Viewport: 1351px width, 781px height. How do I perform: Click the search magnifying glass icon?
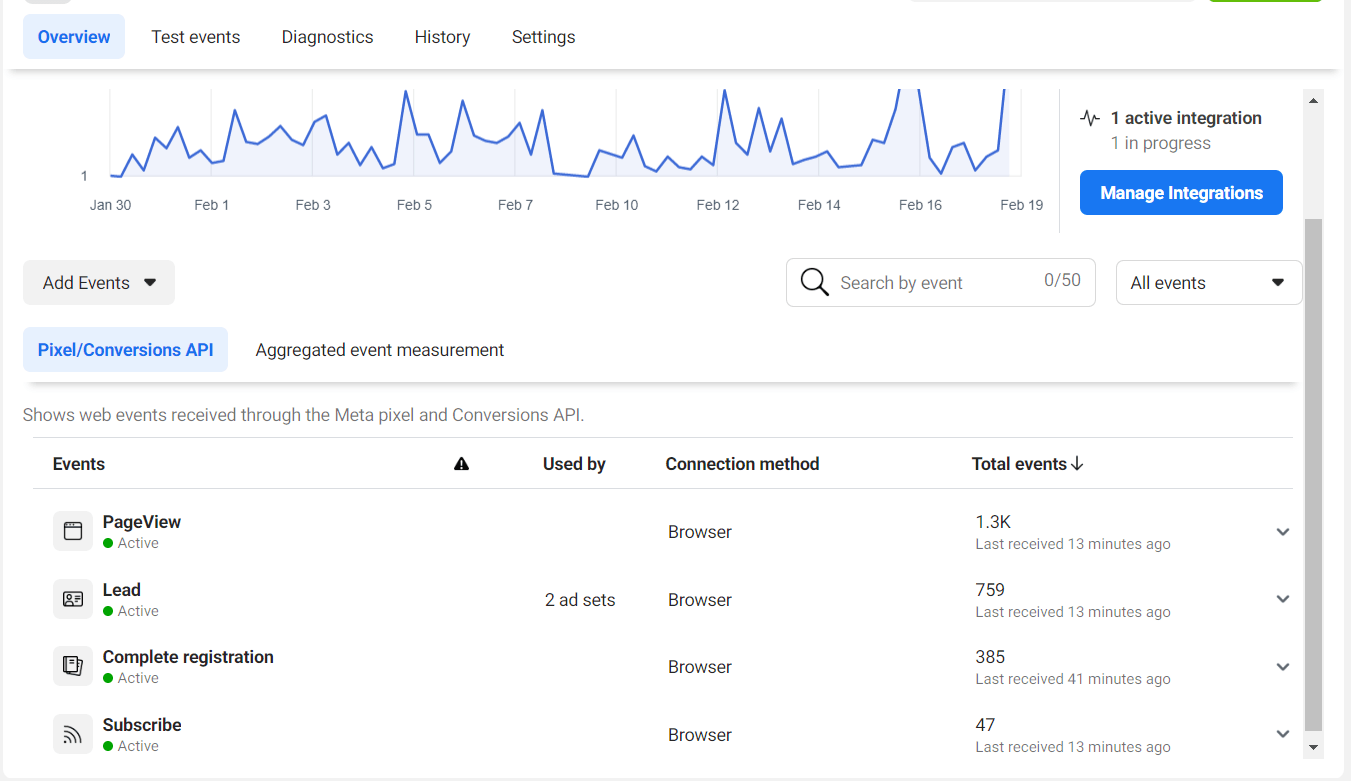[x=815, y=283]
